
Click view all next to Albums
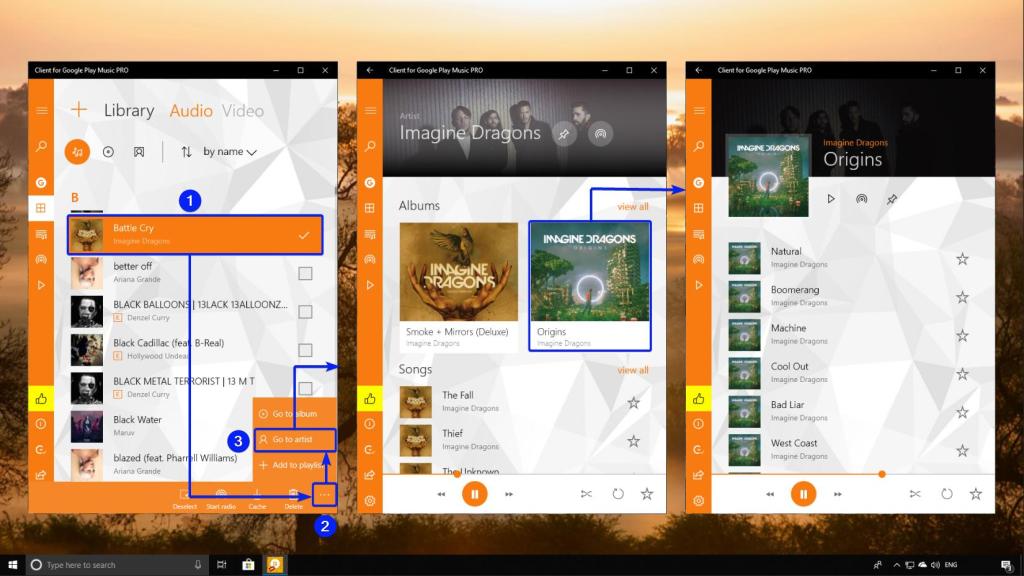coord(632,207)
